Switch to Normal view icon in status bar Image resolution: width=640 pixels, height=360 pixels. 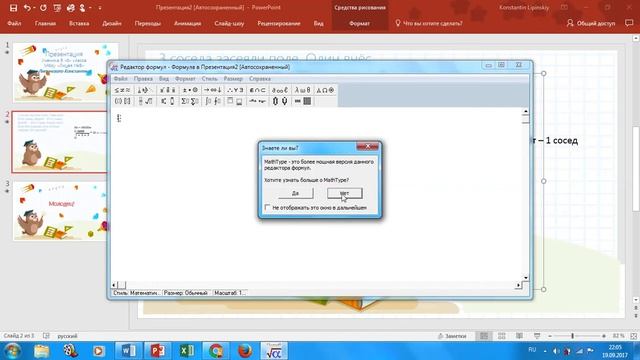pyautogui.click(x=484, y=336)
